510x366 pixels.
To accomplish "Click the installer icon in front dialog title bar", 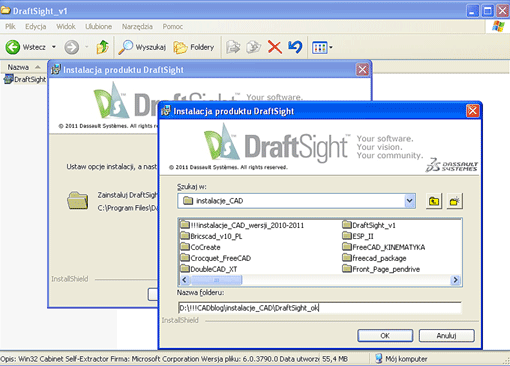I will pyautogui.click(x=166, y=111).
